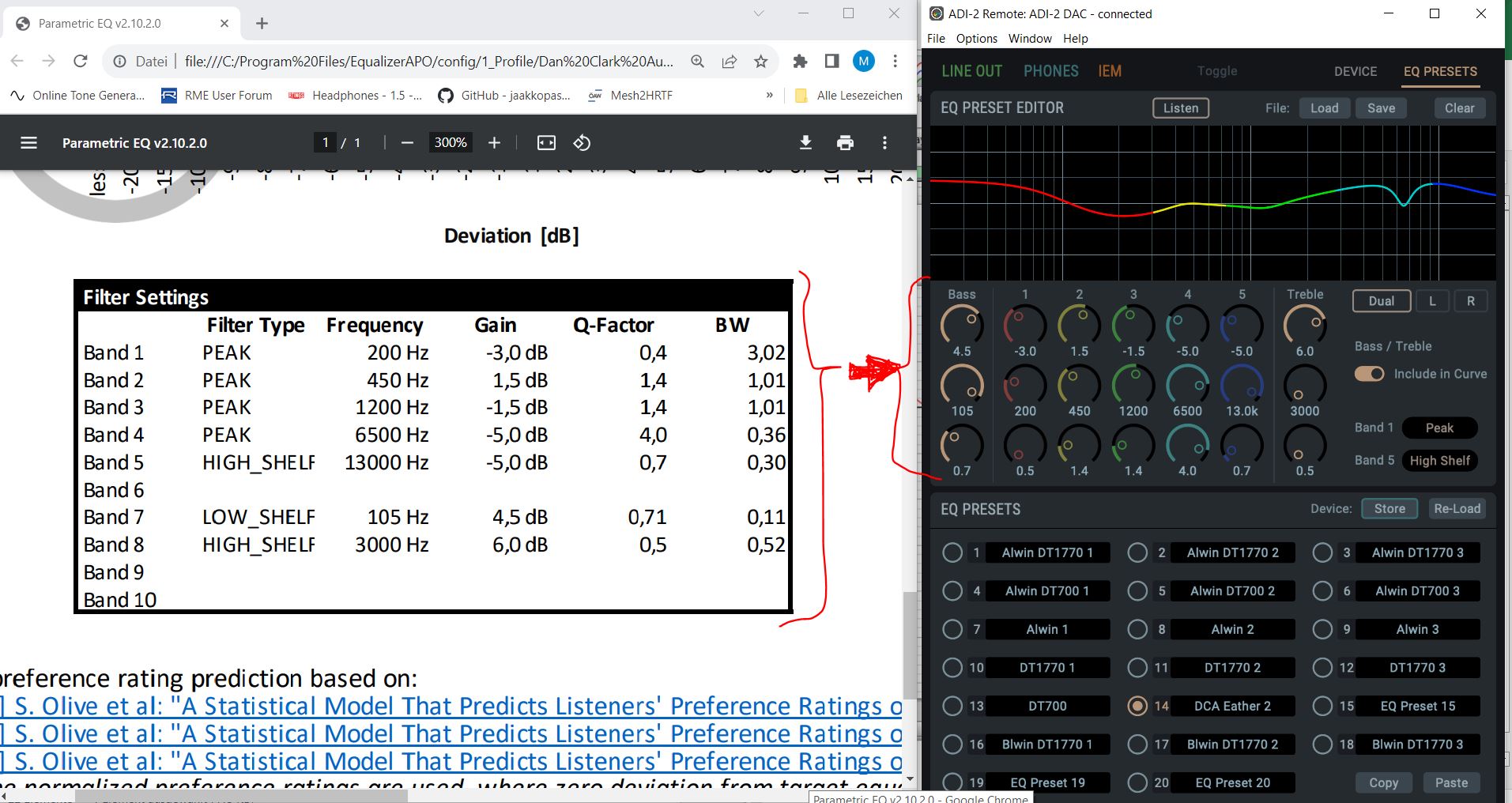Click Bass gain knob showing 4.5
This screenshot has height=803, width=1512.
[962, 325]
